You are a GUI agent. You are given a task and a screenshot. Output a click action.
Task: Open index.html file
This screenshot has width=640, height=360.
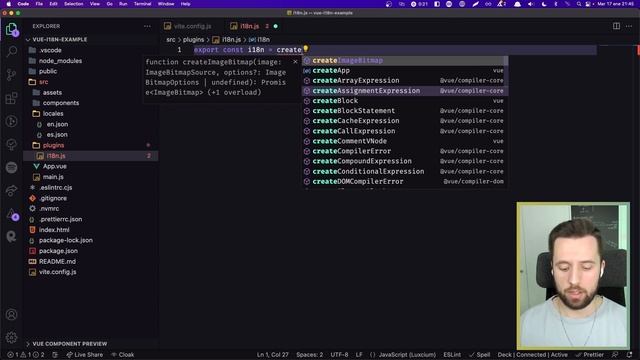(x=91, y=230)
